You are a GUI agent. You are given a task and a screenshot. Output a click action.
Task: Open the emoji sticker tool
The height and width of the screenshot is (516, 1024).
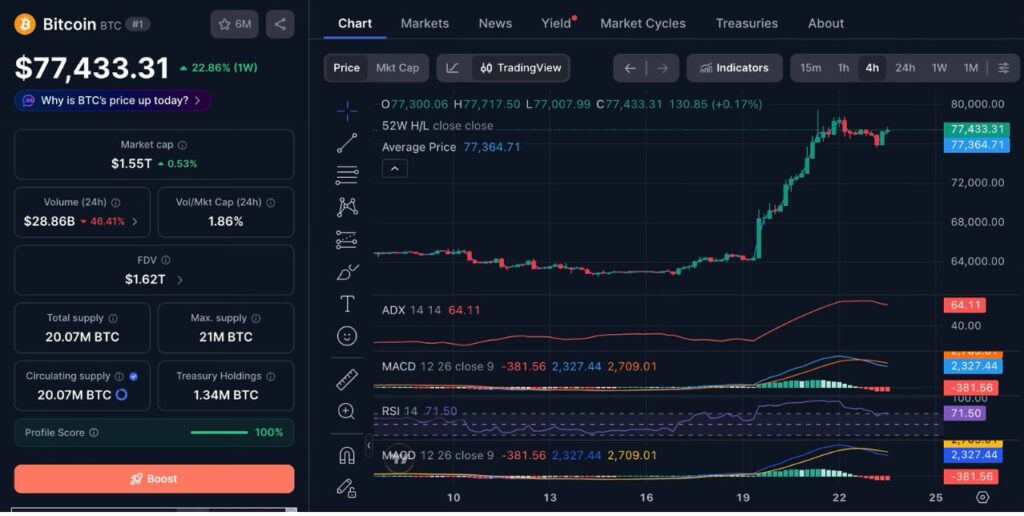pos(347,336)
